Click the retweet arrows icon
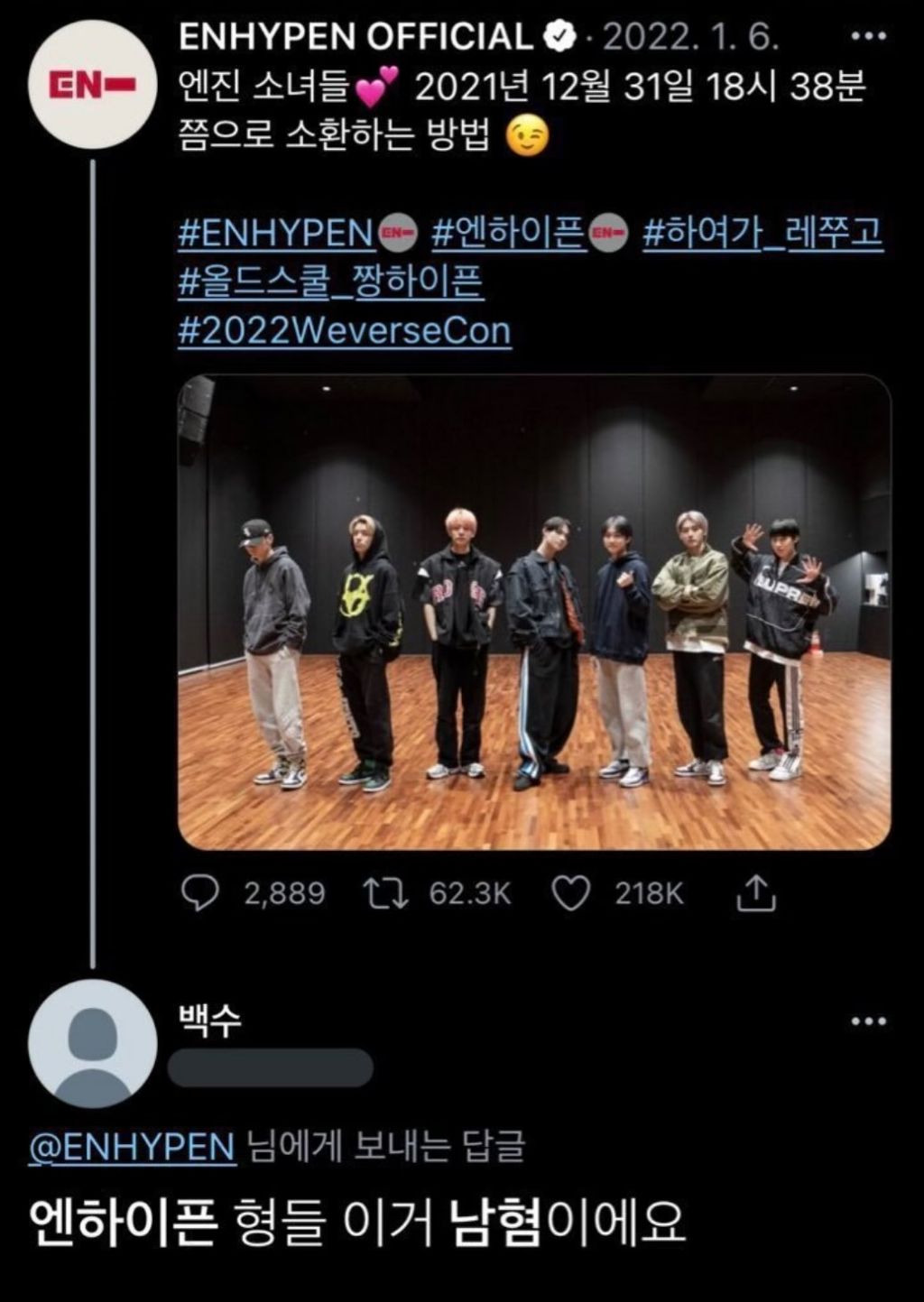Screen dimensions: 924x1302 click(385, 893)
